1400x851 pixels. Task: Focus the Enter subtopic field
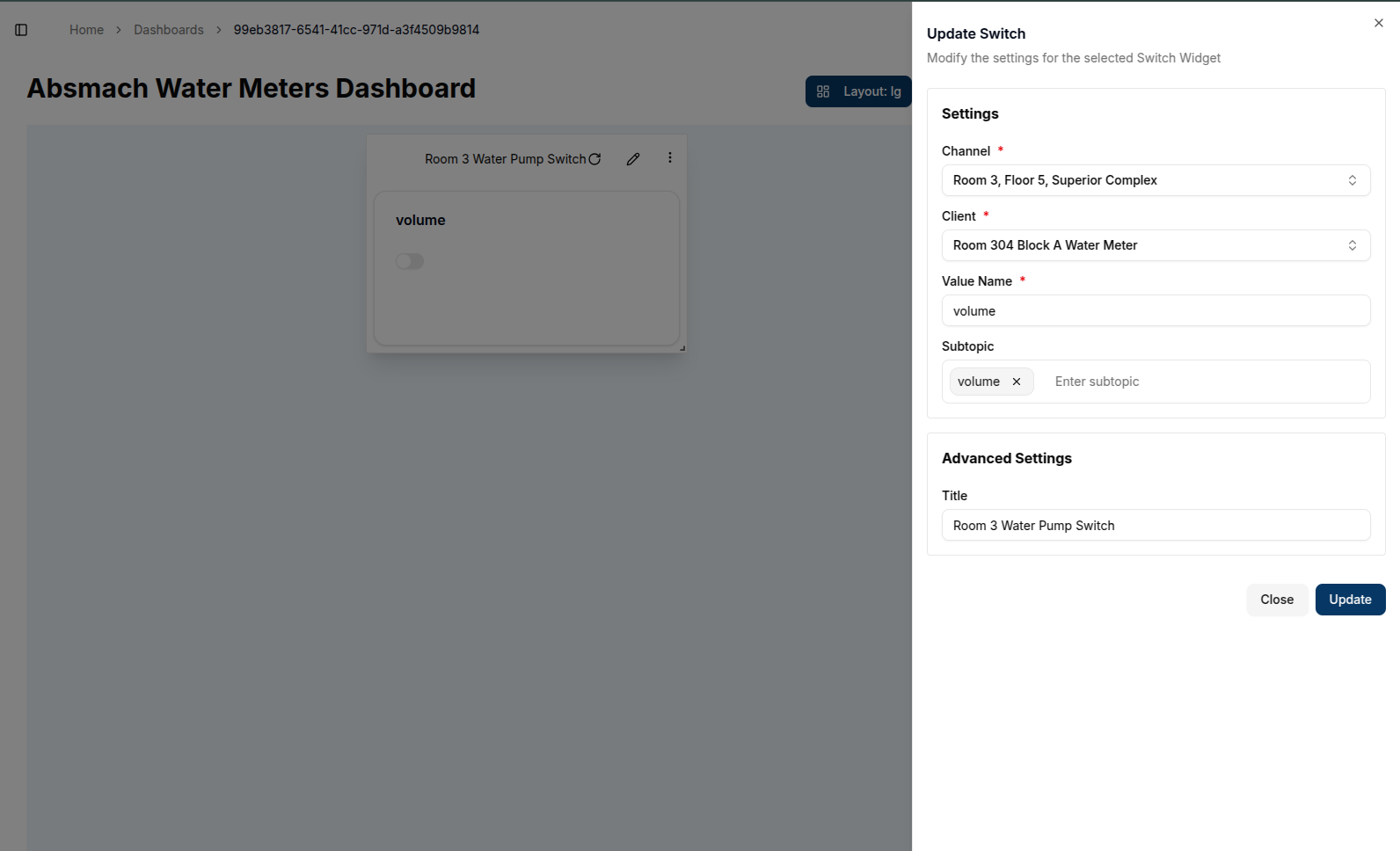click(x=1205, y=382)
